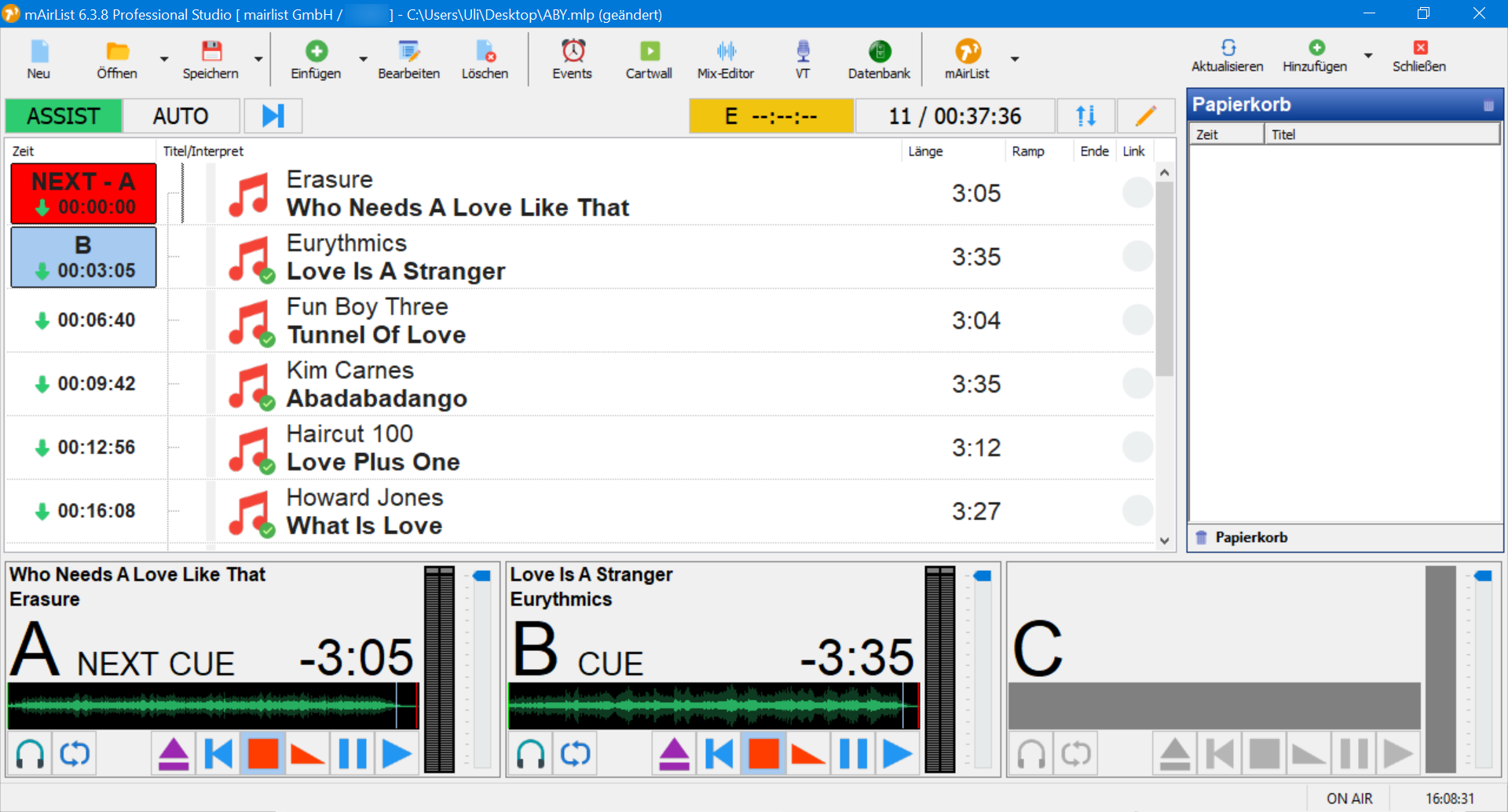Toggle loop on Player A
Viewport: 1508px width, 812px height.
pyautogui.click(x=75, y=754)
